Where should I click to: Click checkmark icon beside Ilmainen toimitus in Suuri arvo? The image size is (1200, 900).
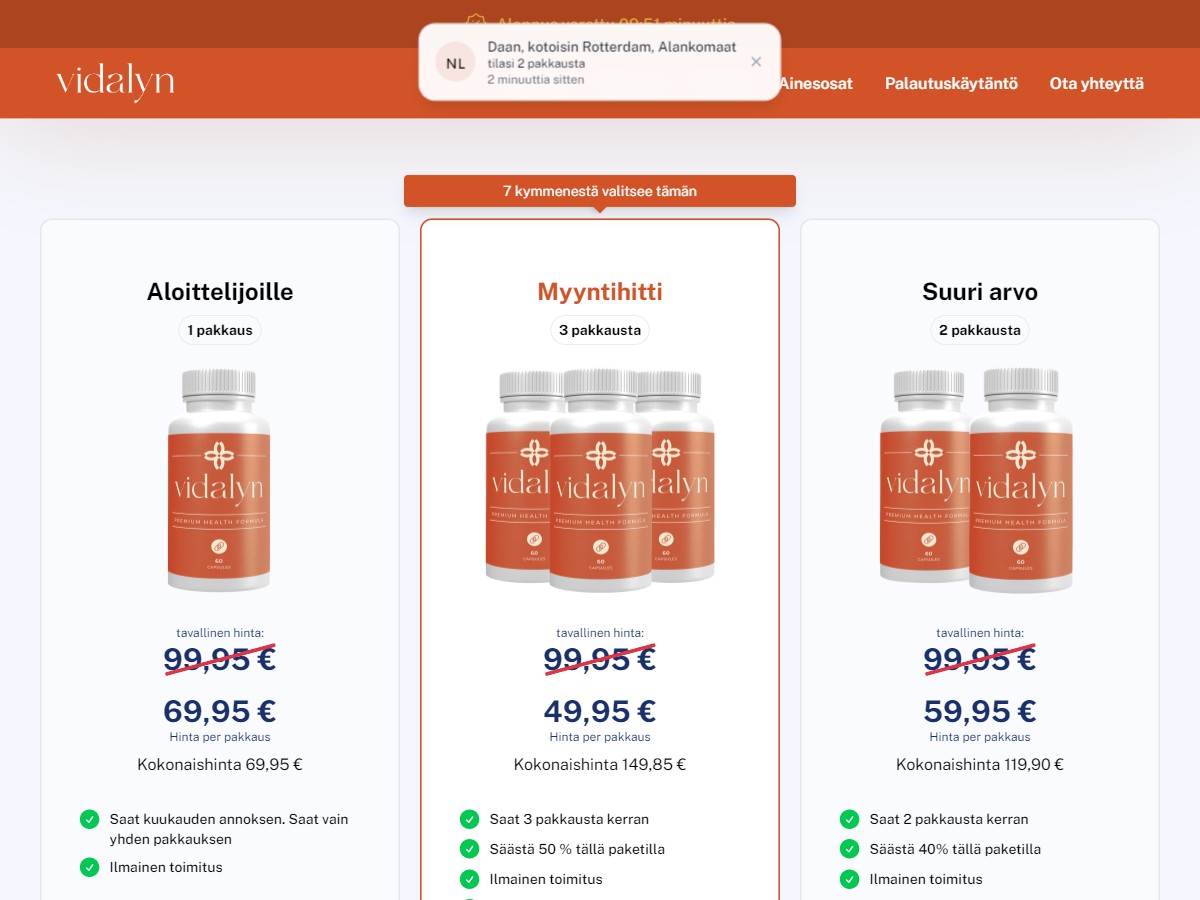[850, 879]
